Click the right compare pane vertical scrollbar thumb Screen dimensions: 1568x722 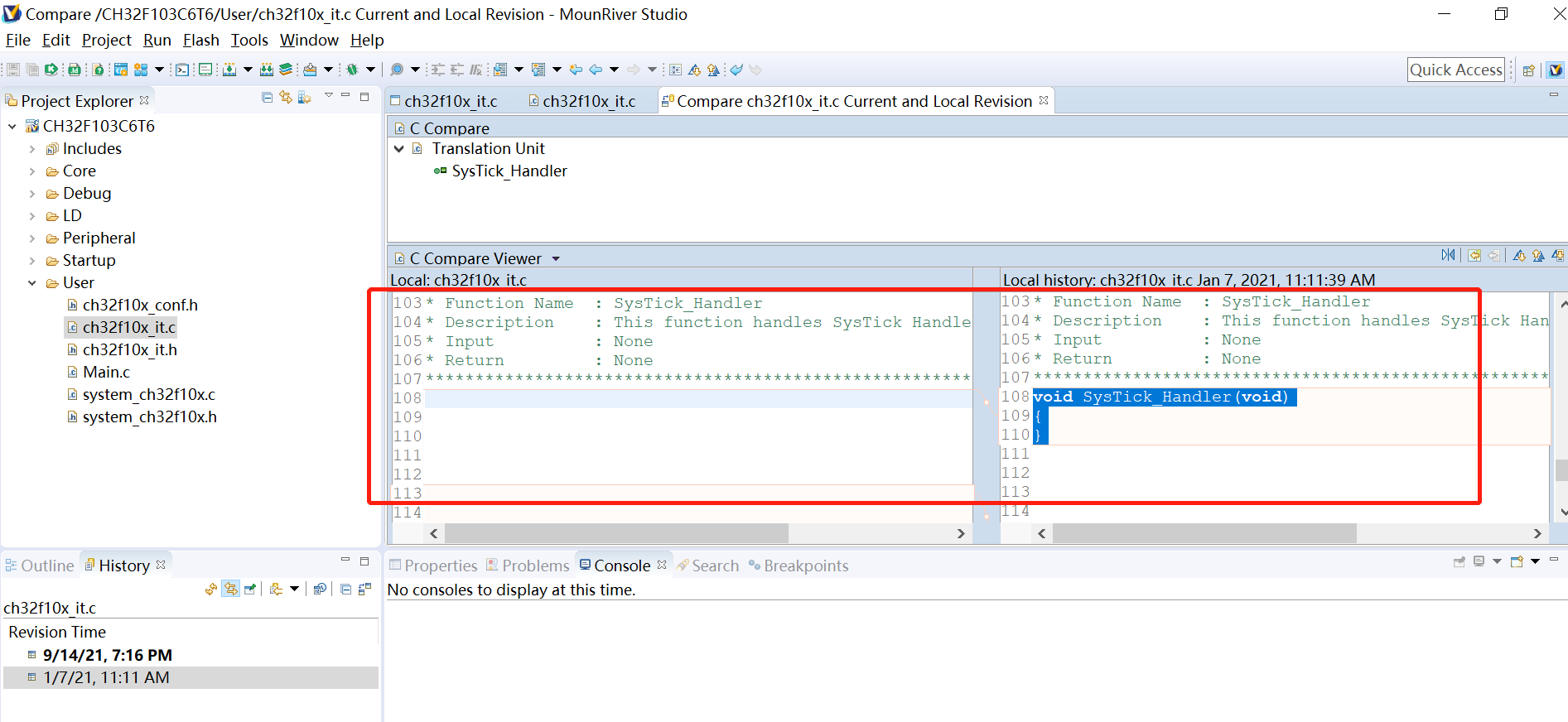[1561, 469]
